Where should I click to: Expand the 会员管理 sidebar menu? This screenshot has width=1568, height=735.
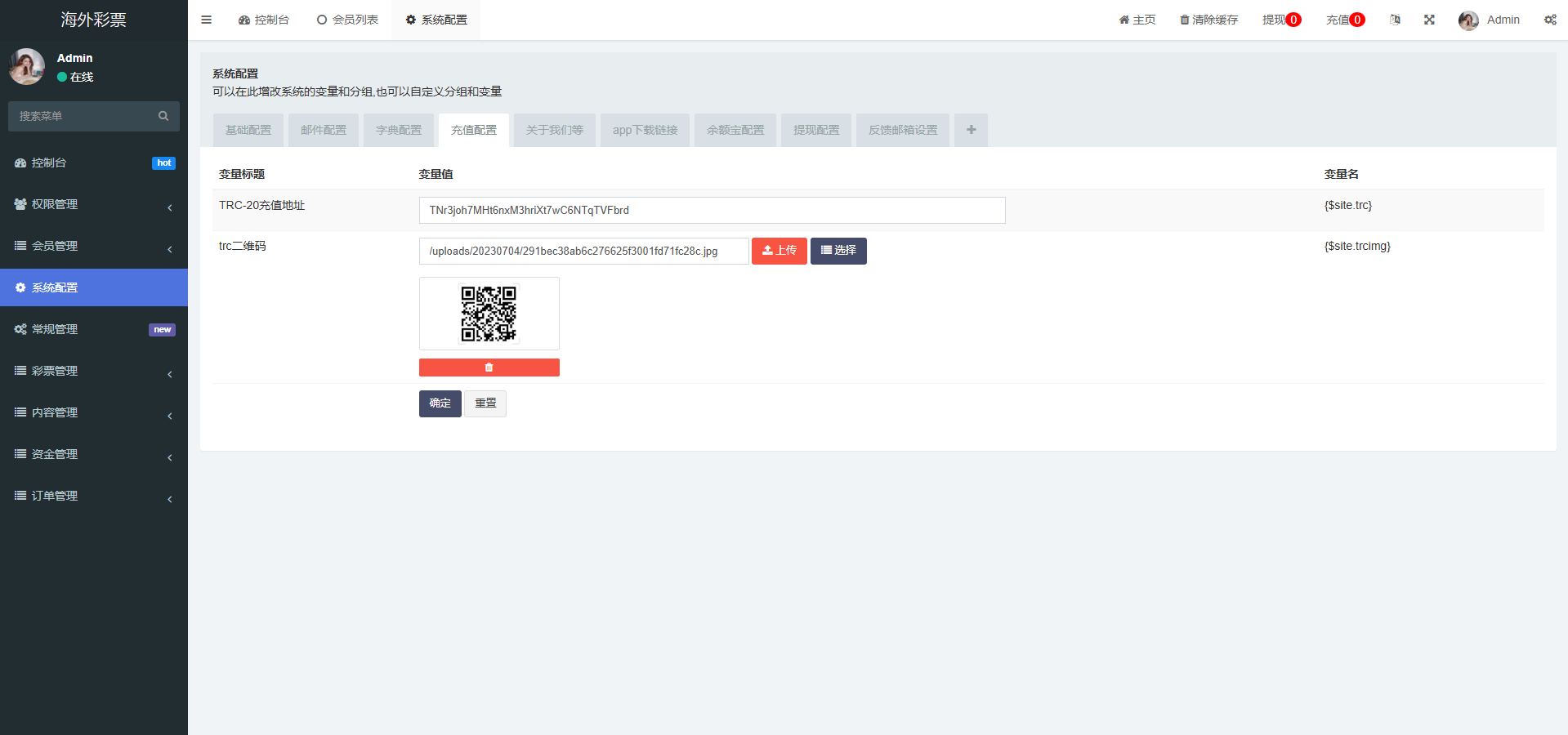(94, 246)
